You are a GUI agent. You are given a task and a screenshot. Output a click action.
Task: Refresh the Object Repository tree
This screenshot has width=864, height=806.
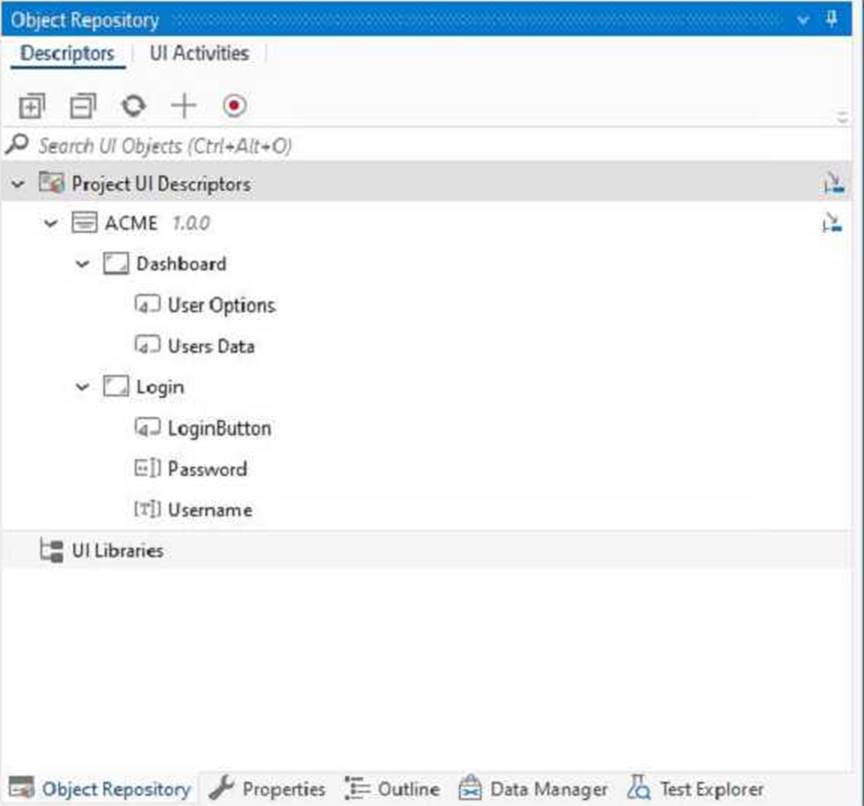pyautogui.click(x=133, y=106)
